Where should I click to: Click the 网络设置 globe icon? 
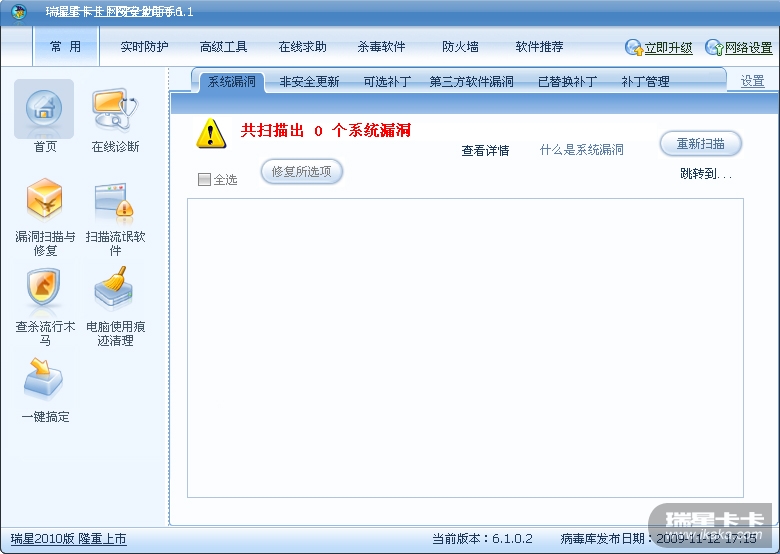[714, 48]
